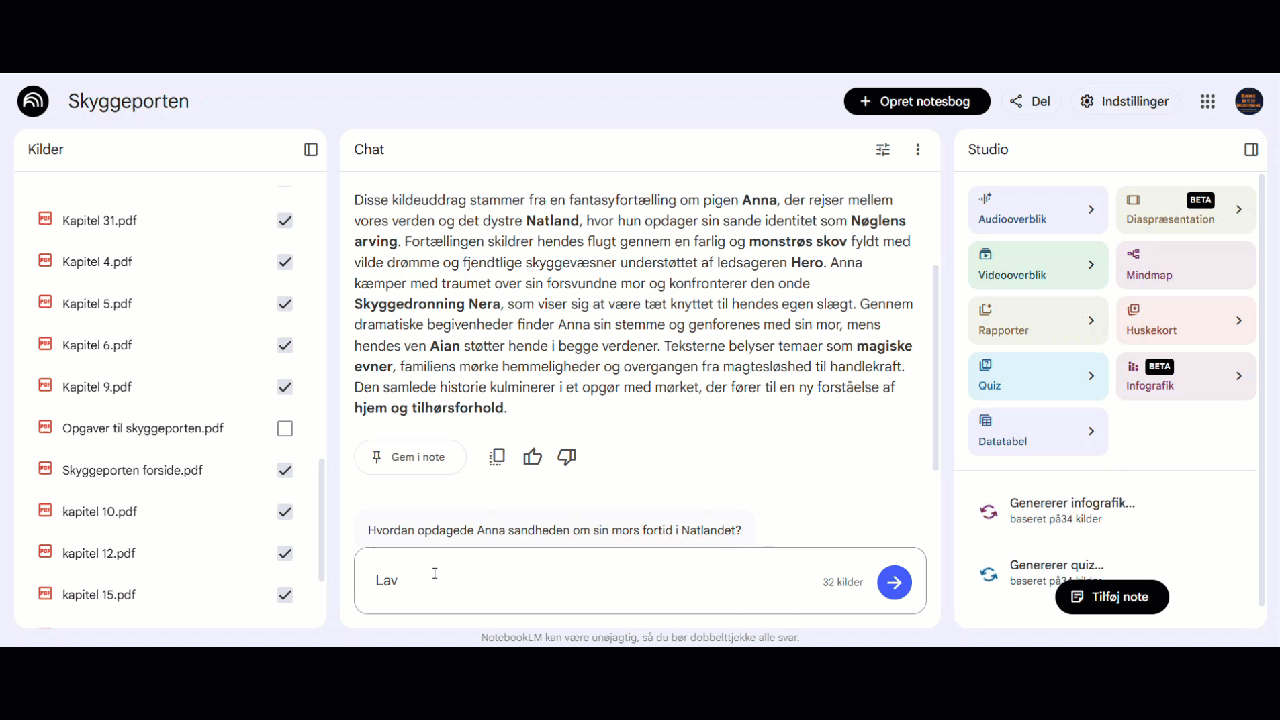Send the chat message arrow
Screen dimensions: 1280x720
coord(894,582)
